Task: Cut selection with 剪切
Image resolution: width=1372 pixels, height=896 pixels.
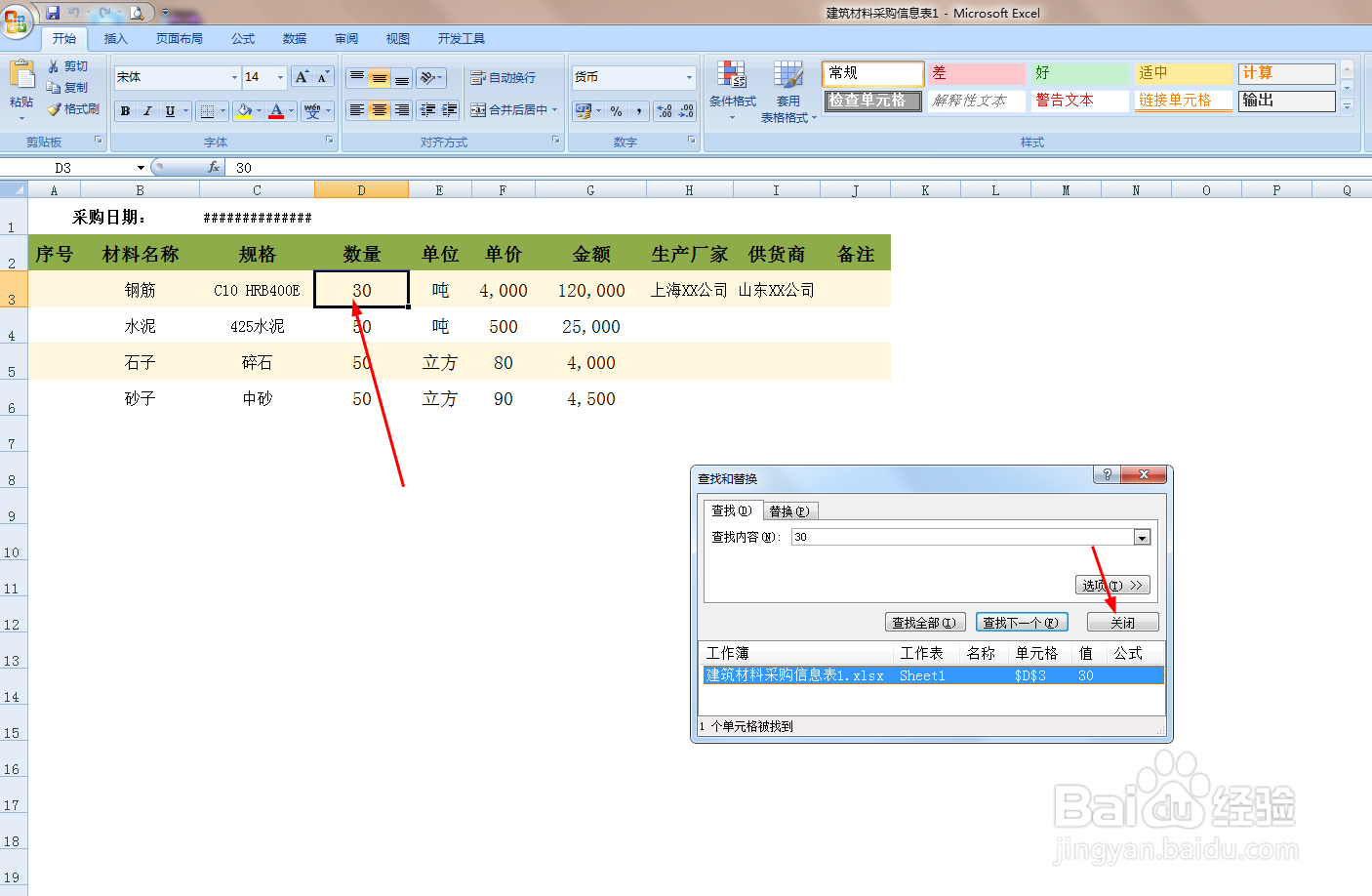Action: coord(67,66)
